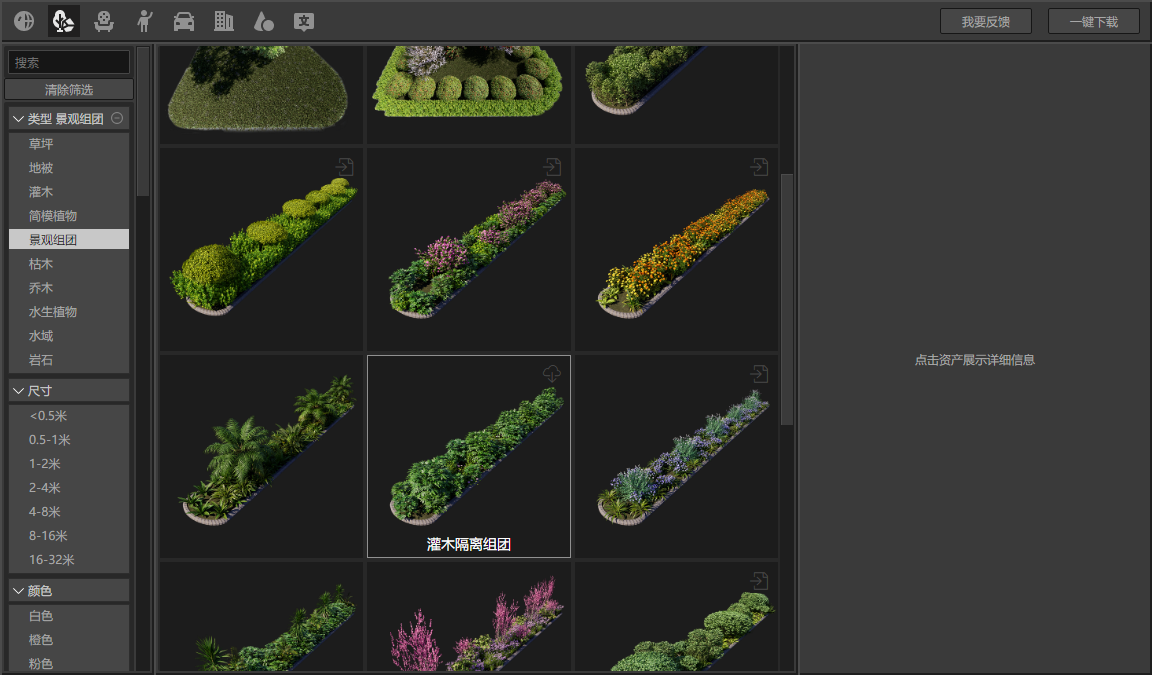Enable the 白色 color filter
1152x675 pixels.
[x=41, y=616]
